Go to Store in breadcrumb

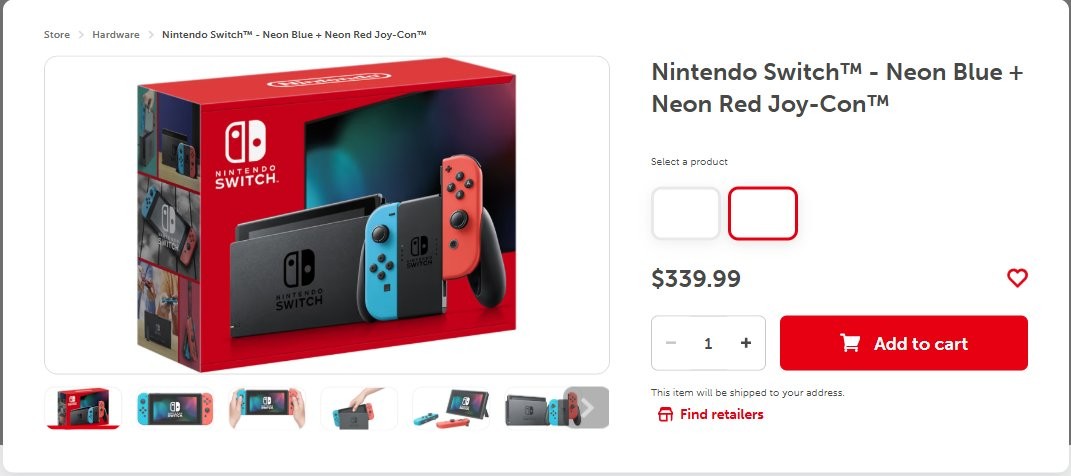(57, 35)
